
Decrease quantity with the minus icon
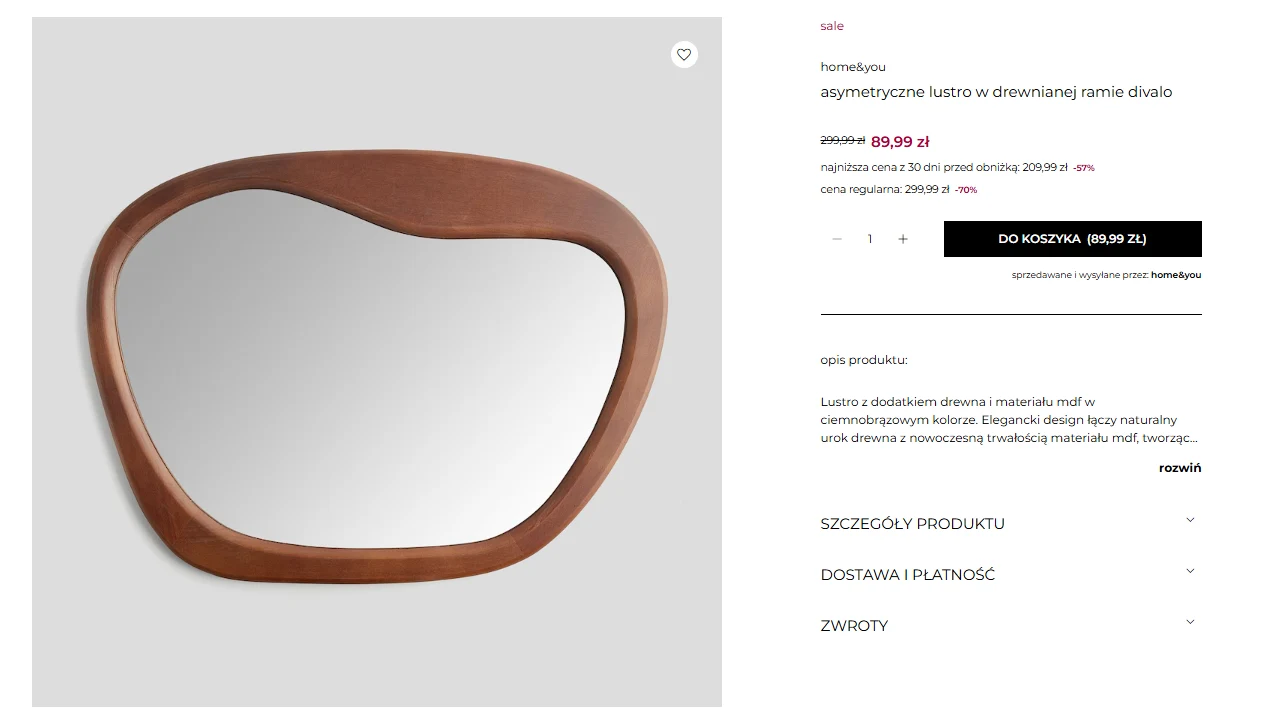point(837,239)
